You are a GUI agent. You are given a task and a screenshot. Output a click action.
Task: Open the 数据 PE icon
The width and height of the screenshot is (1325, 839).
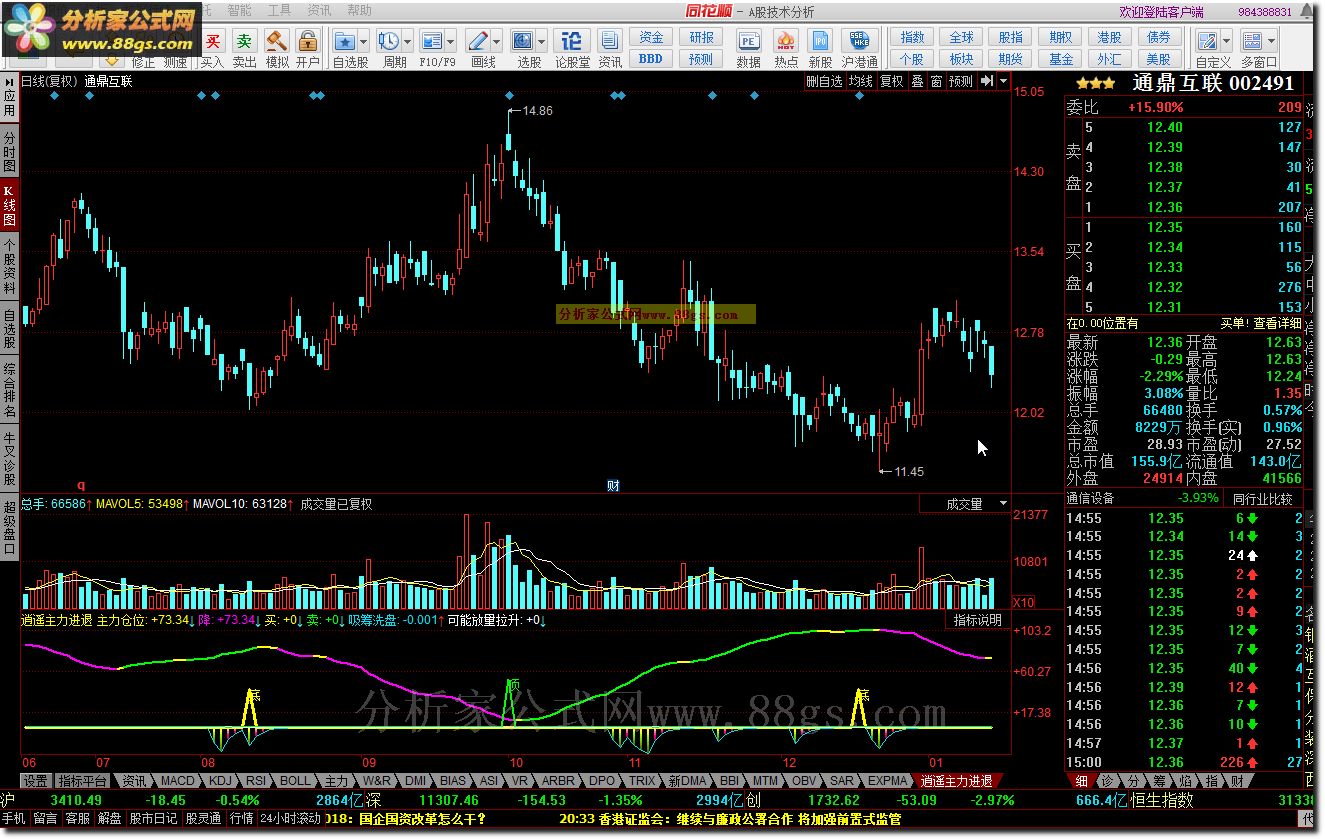pyautogui.click(x=748, y=41)
